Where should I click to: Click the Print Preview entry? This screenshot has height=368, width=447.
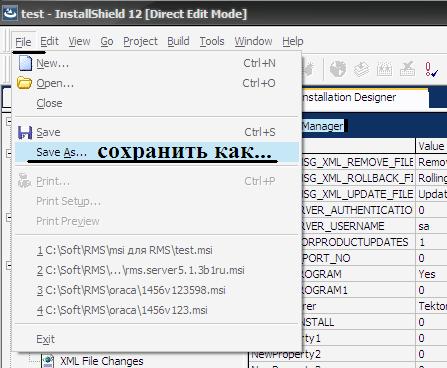(x=157, y=221)
